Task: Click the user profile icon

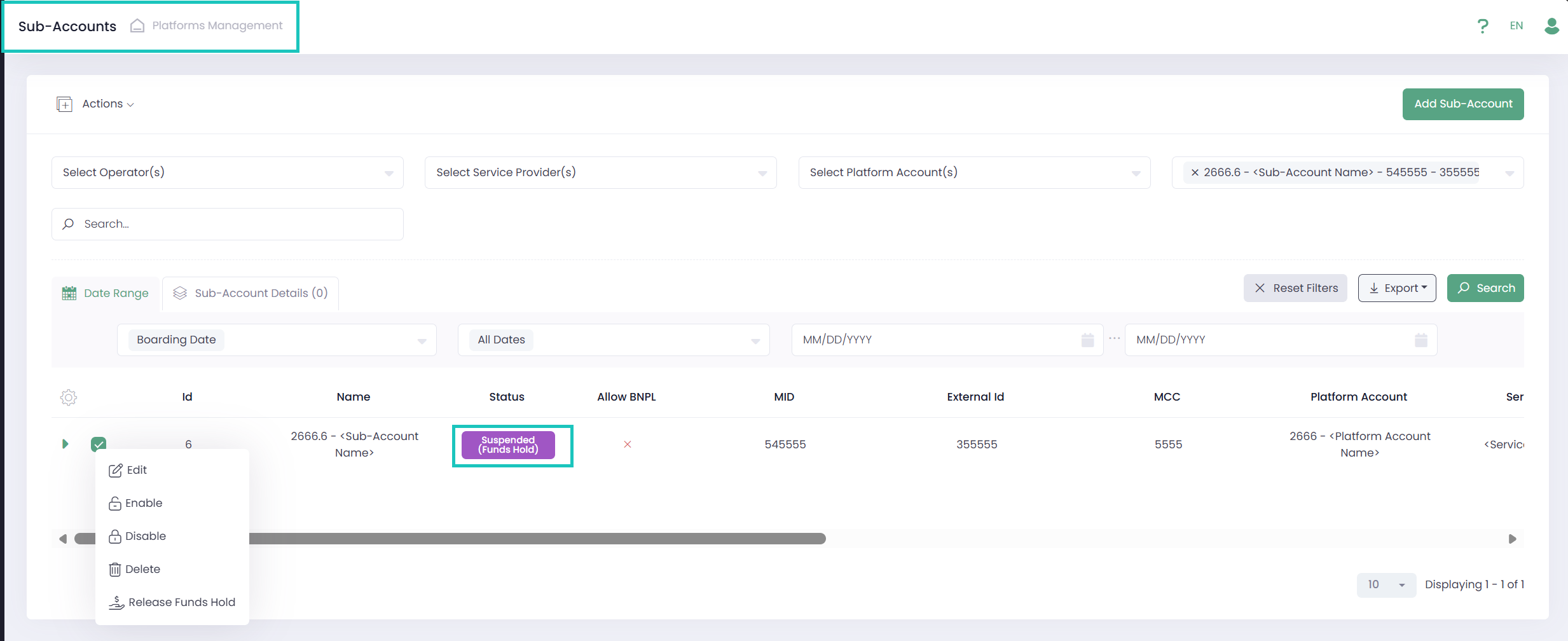Action: point(1551,26)
